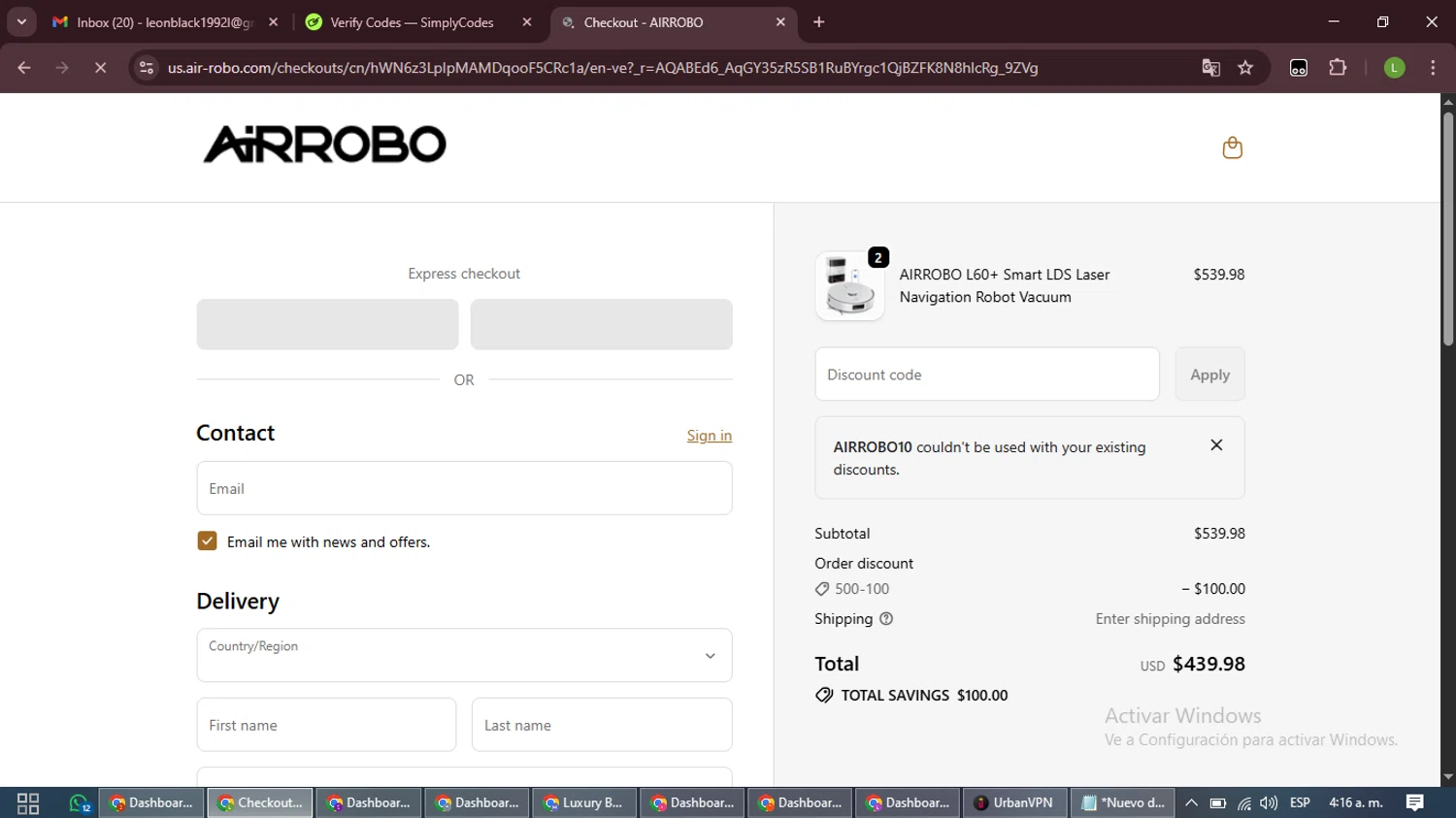Bookmark this page with the star icon
1456x818 pixels.
tap(1245, 68)
